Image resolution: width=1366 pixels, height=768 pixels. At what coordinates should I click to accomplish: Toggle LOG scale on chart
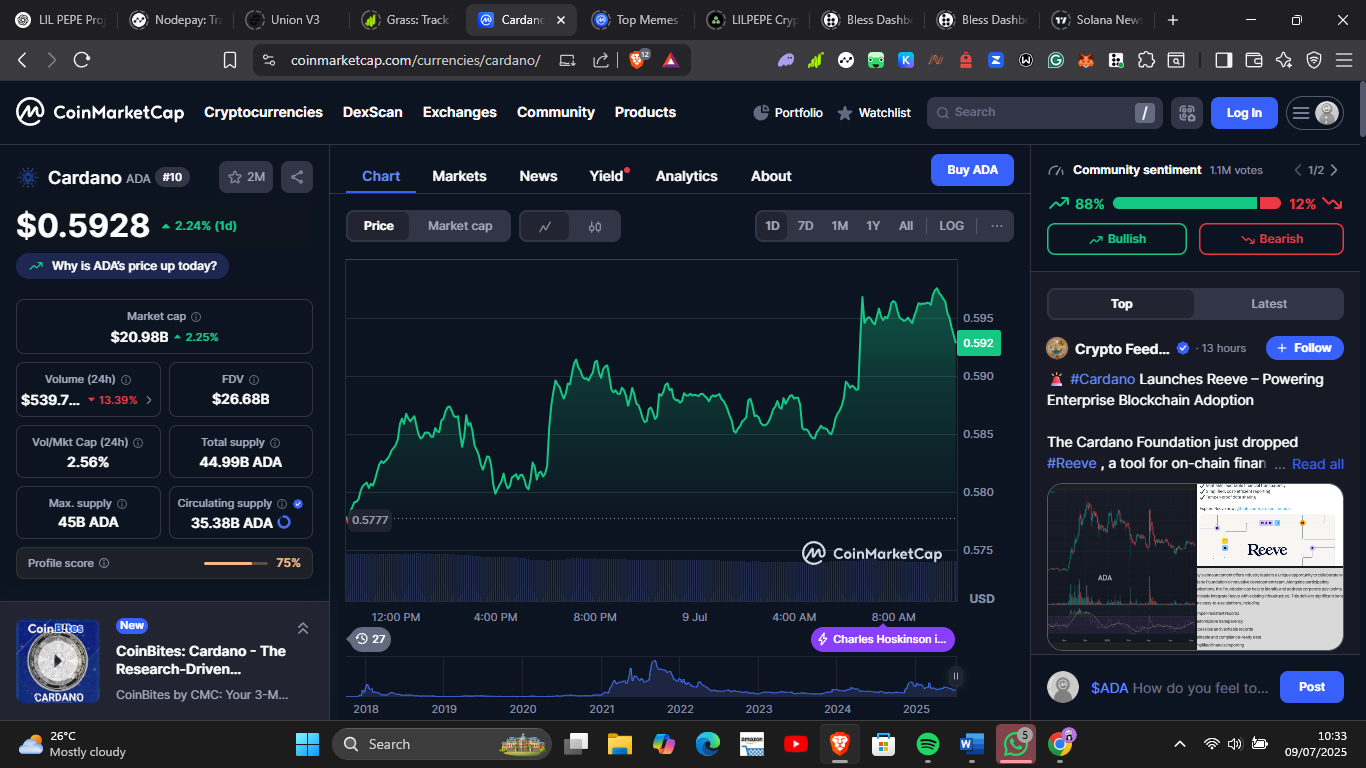pyautogui.click(x=952, y=226)
